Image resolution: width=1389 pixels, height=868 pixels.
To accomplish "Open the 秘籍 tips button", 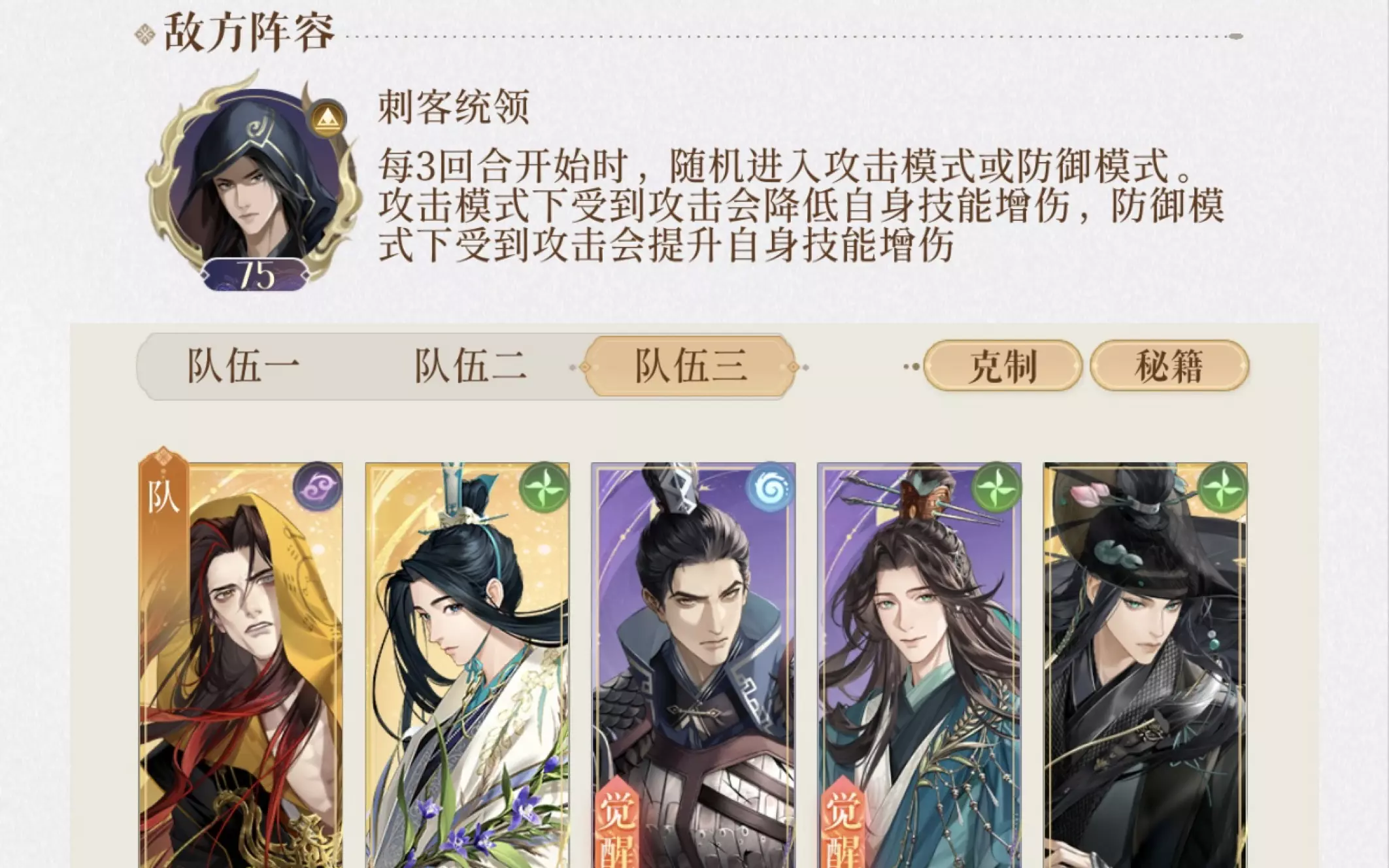I will (x=1169, y=366).
